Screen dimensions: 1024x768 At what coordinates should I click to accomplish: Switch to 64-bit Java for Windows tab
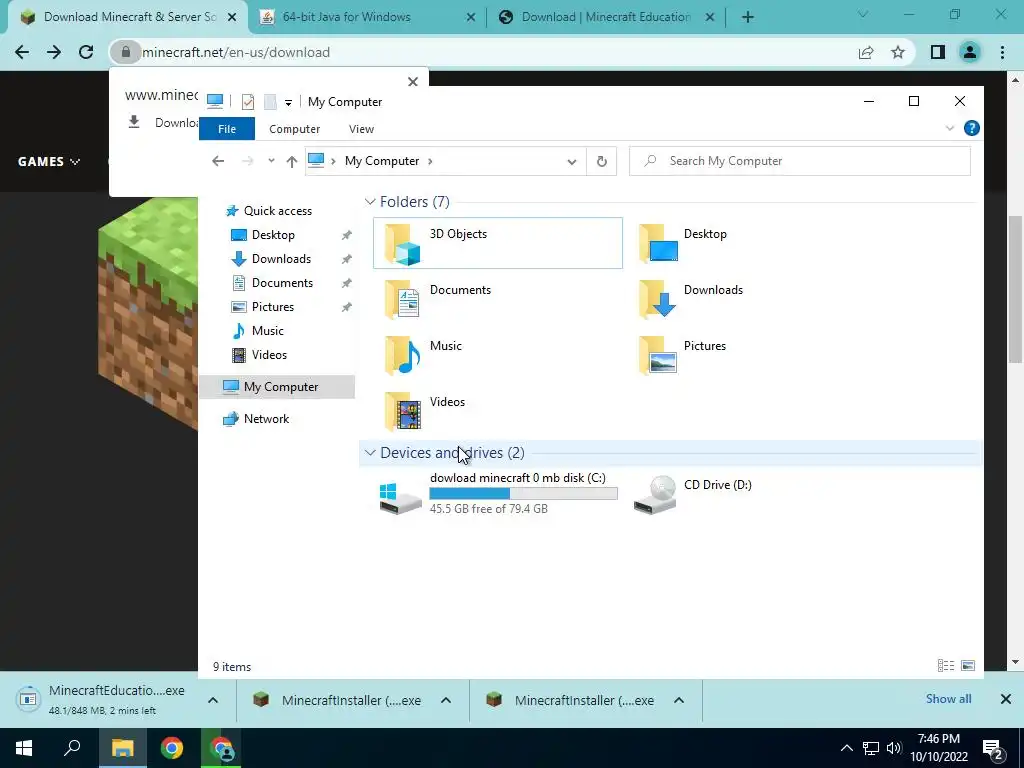click(x=367, y=17)
